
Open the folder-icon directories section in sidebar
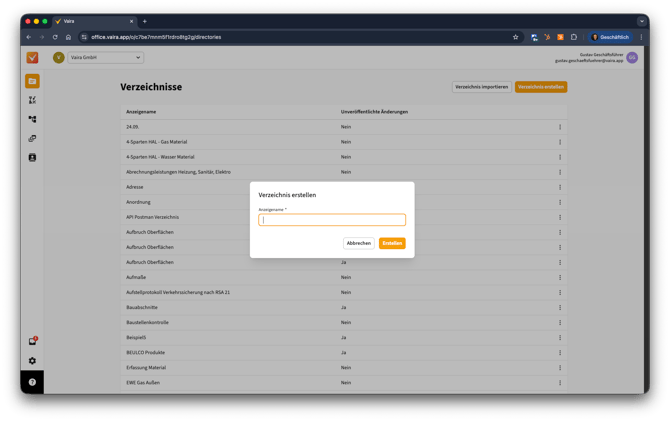32,81
